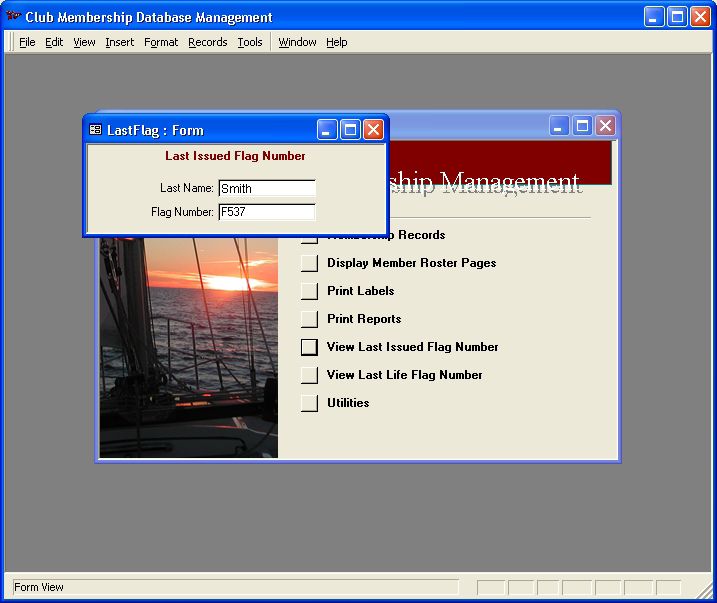Open the File menu
Screen dimensions: 717x603
coord(27,42)
